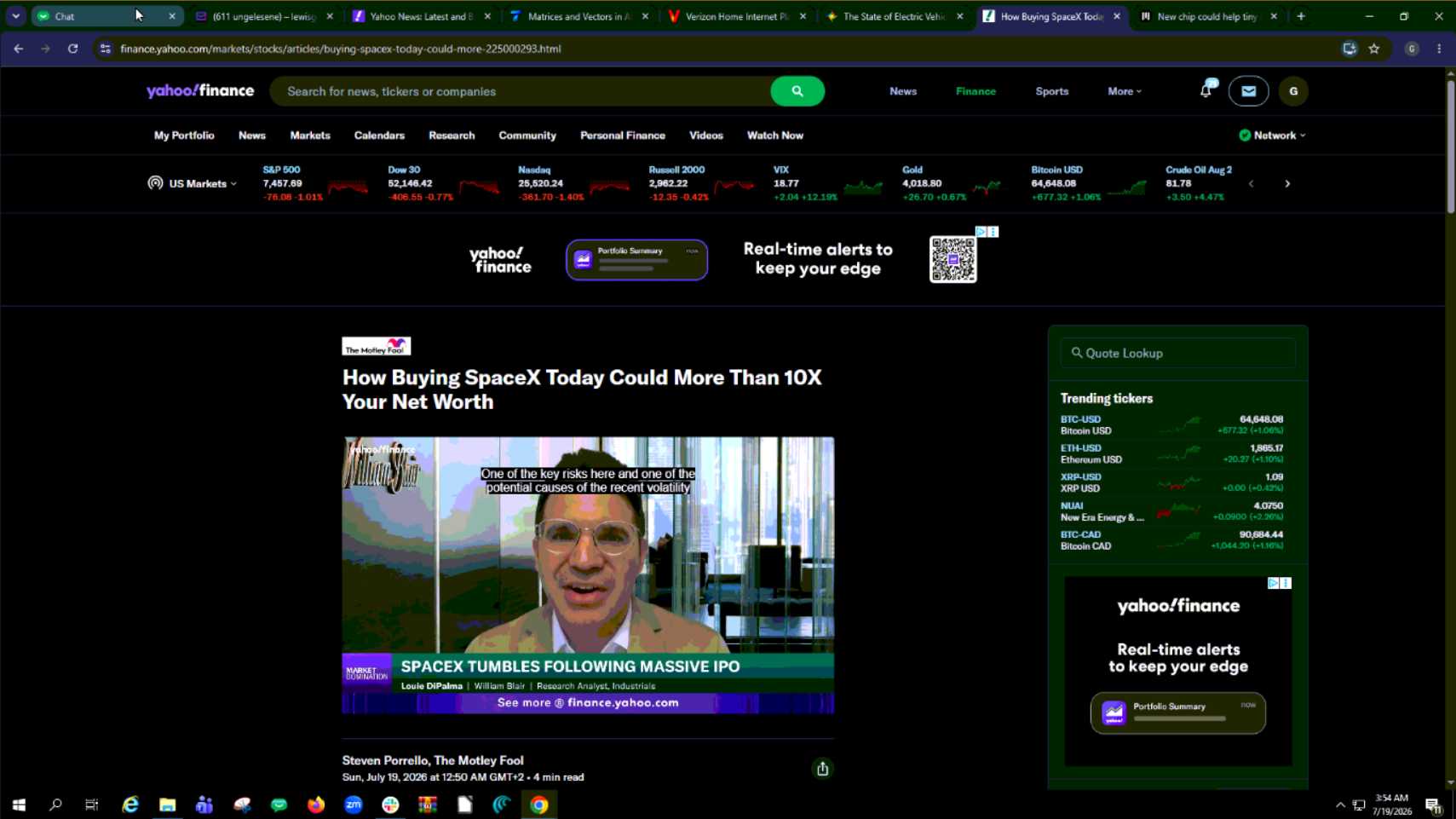Open the Markets menu item
The height and width of the screenshot is (819, 1456).
point(310,136)
